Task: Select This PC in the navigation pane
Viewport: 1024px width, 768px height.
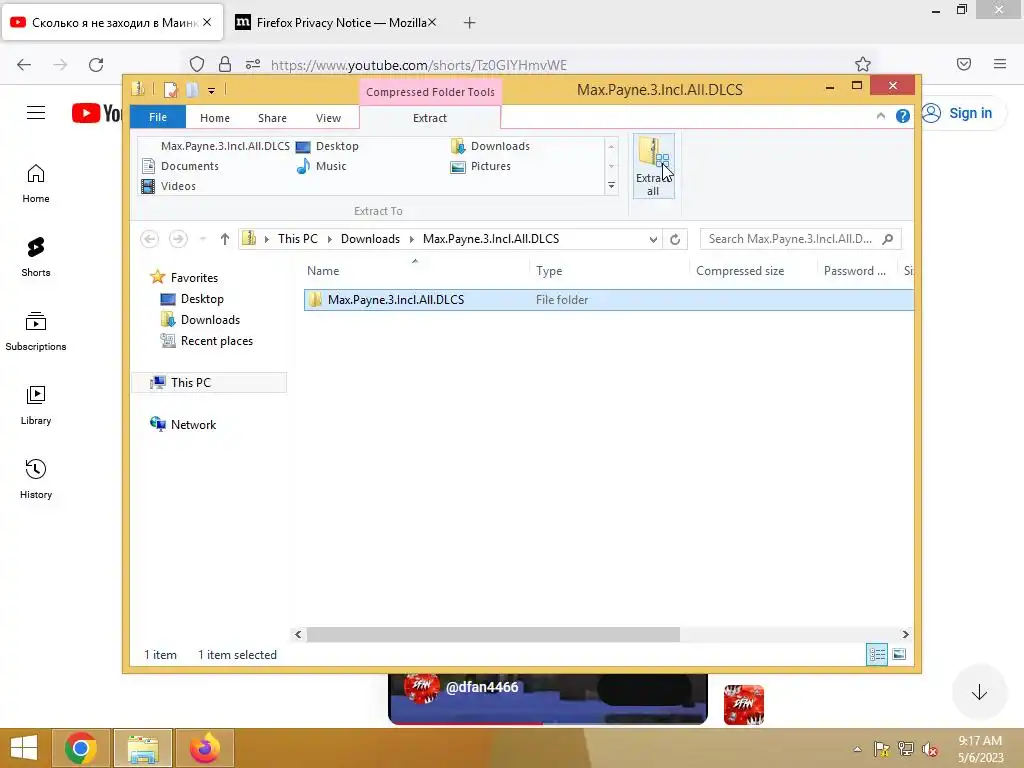Action: point(209,383)
